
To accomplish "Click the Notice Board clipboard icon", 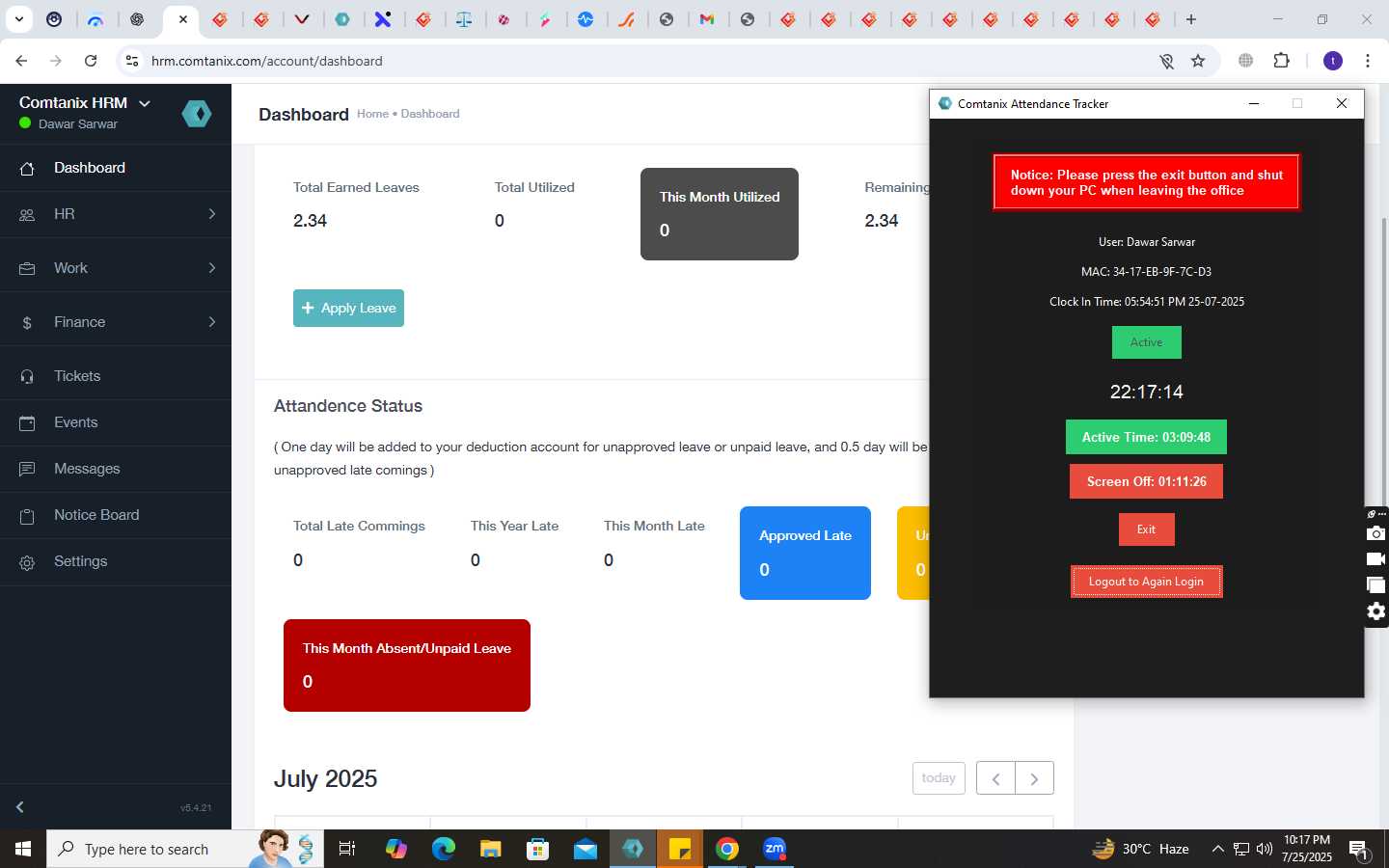I will tap(27, 516).
